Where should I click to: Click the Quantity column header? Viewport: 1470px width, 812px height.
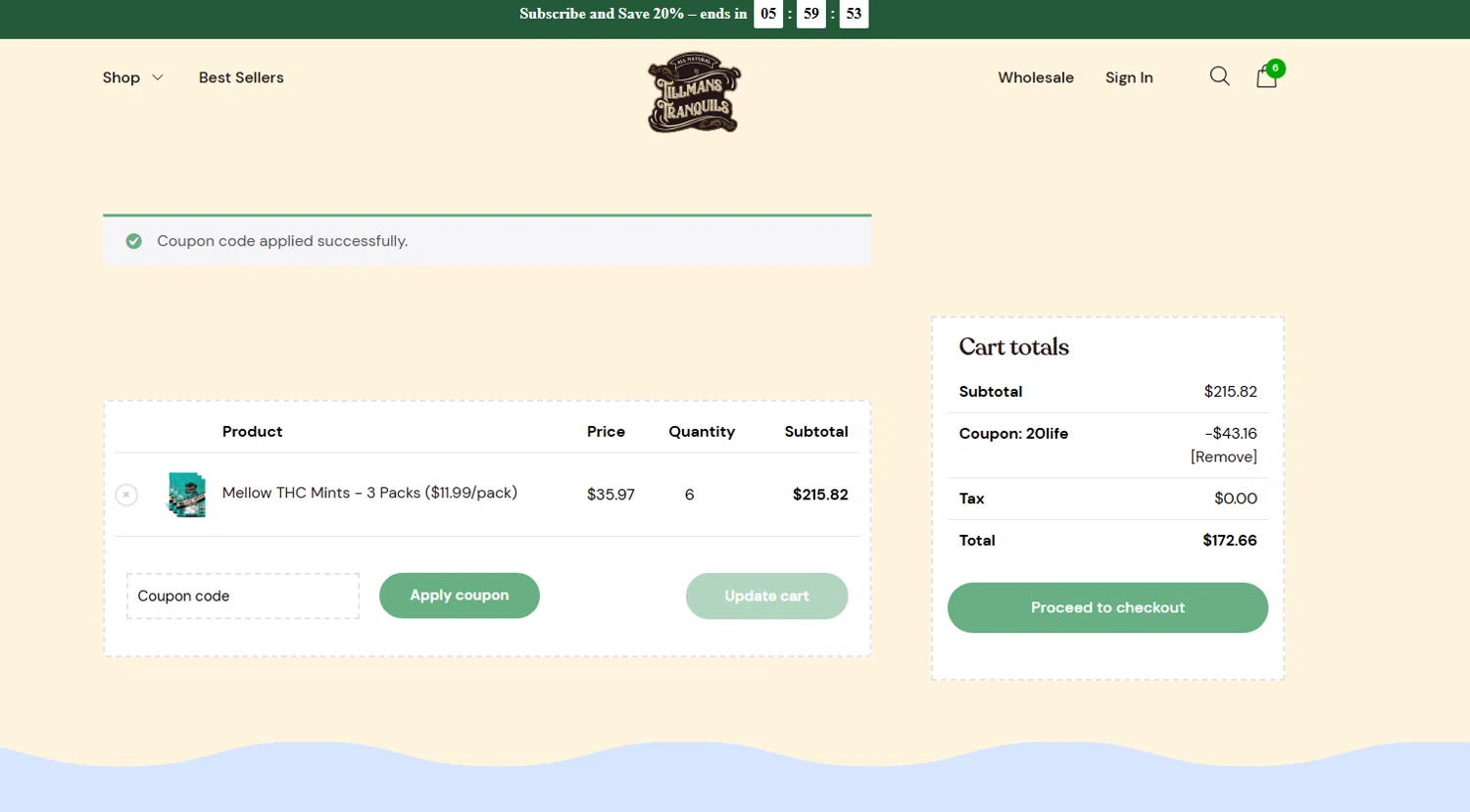pos(702,431)
